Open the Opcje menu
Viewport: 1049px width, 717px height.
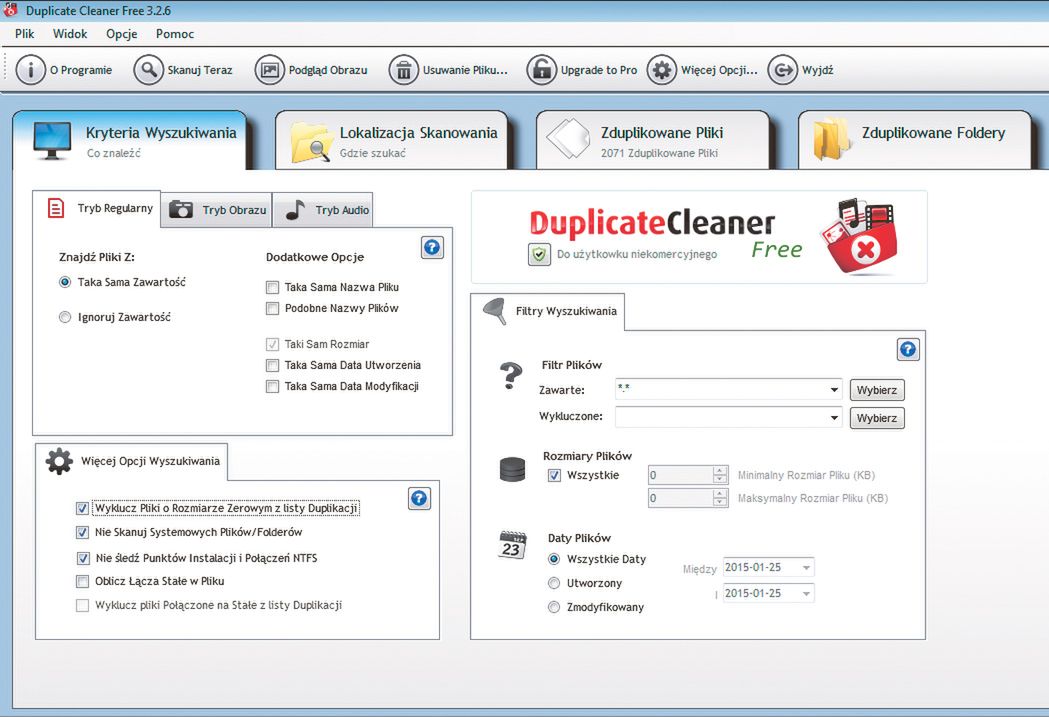click(122, 34)
